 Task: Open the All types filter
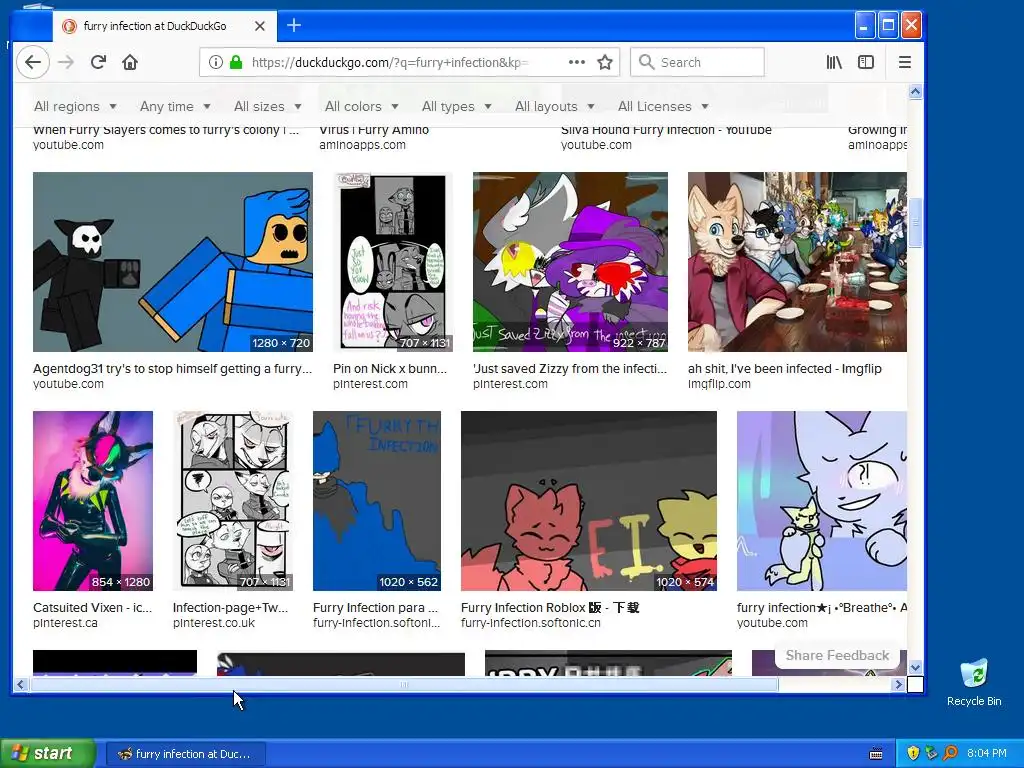tap(456, 106)
